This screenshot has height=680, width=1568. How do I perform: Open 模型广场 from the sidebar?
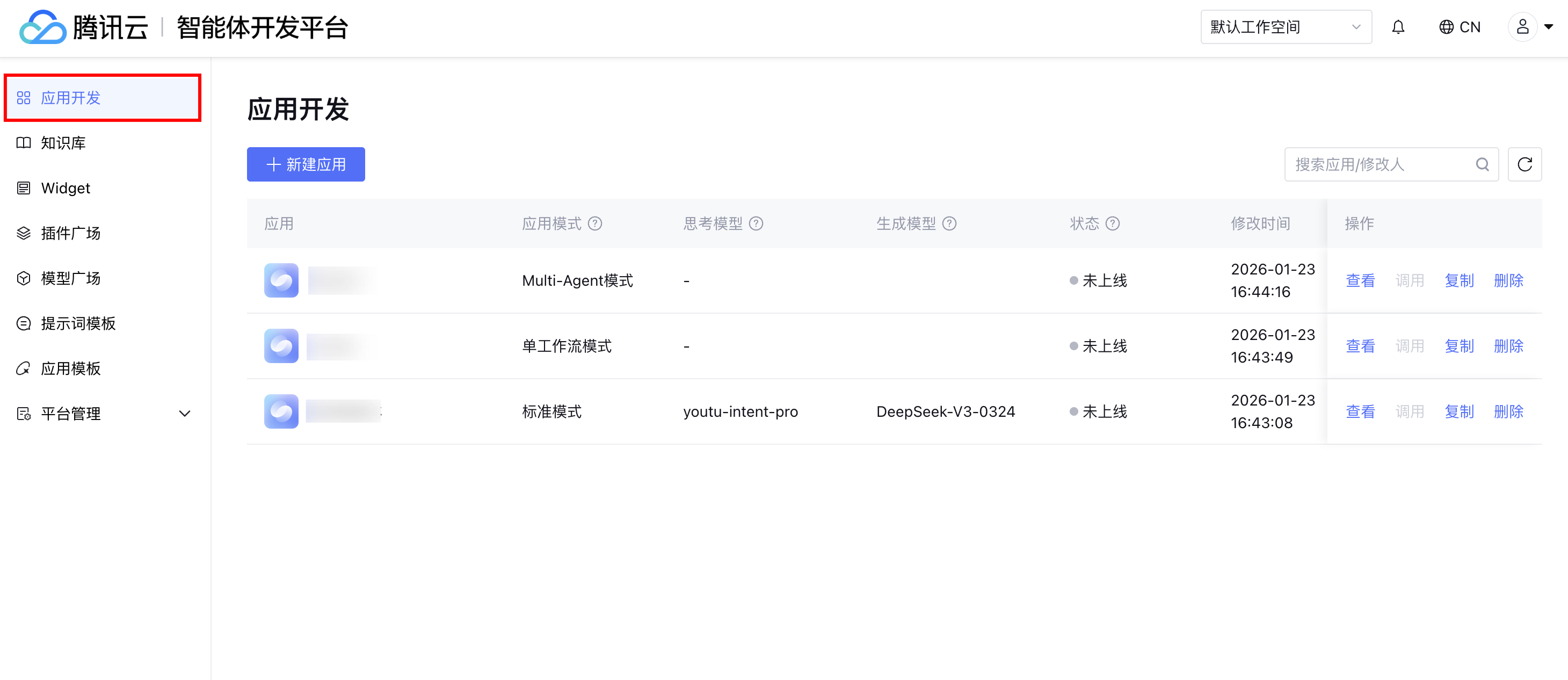70,278
